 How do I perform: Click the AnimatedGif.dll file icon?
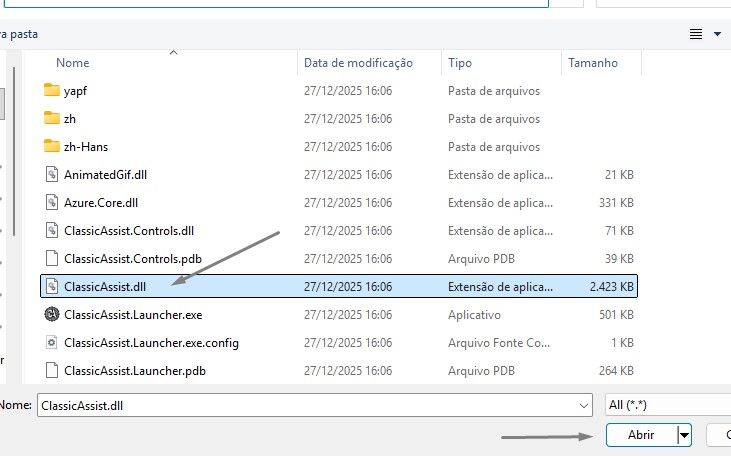(x=53, y=174)
